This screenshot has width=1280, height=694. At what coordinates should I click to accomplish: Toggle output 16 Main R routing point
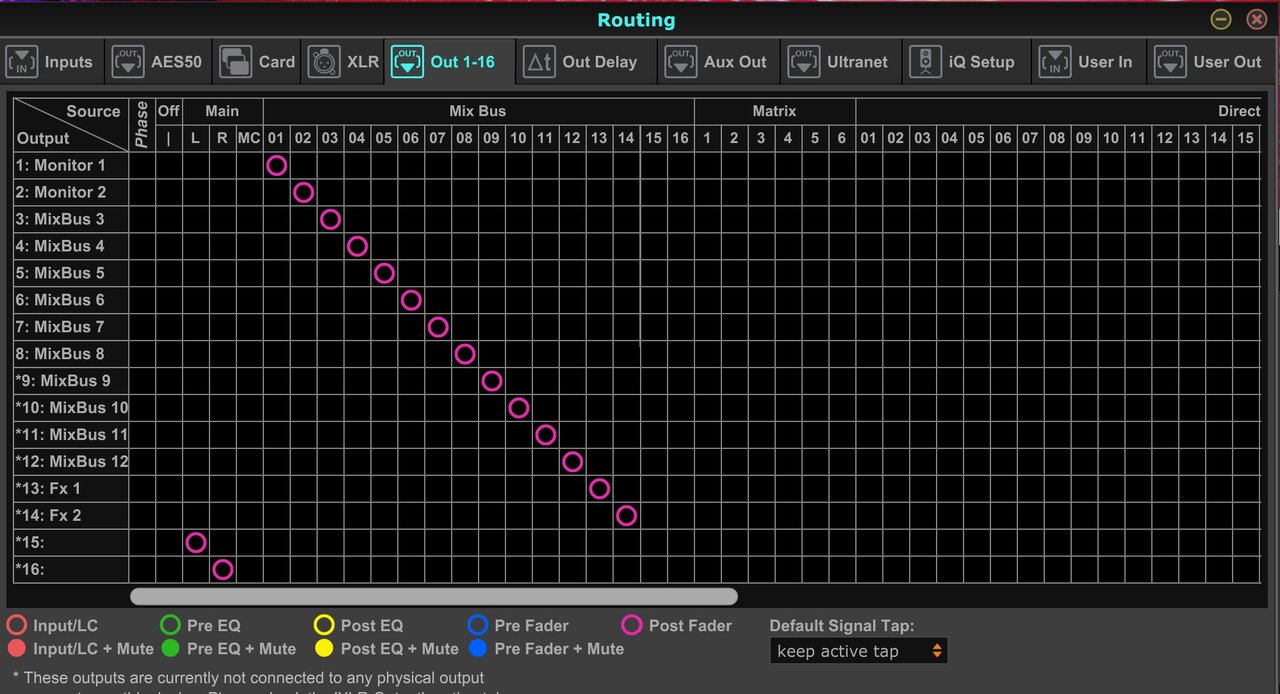pyautogui.click(x=223, y=570)
